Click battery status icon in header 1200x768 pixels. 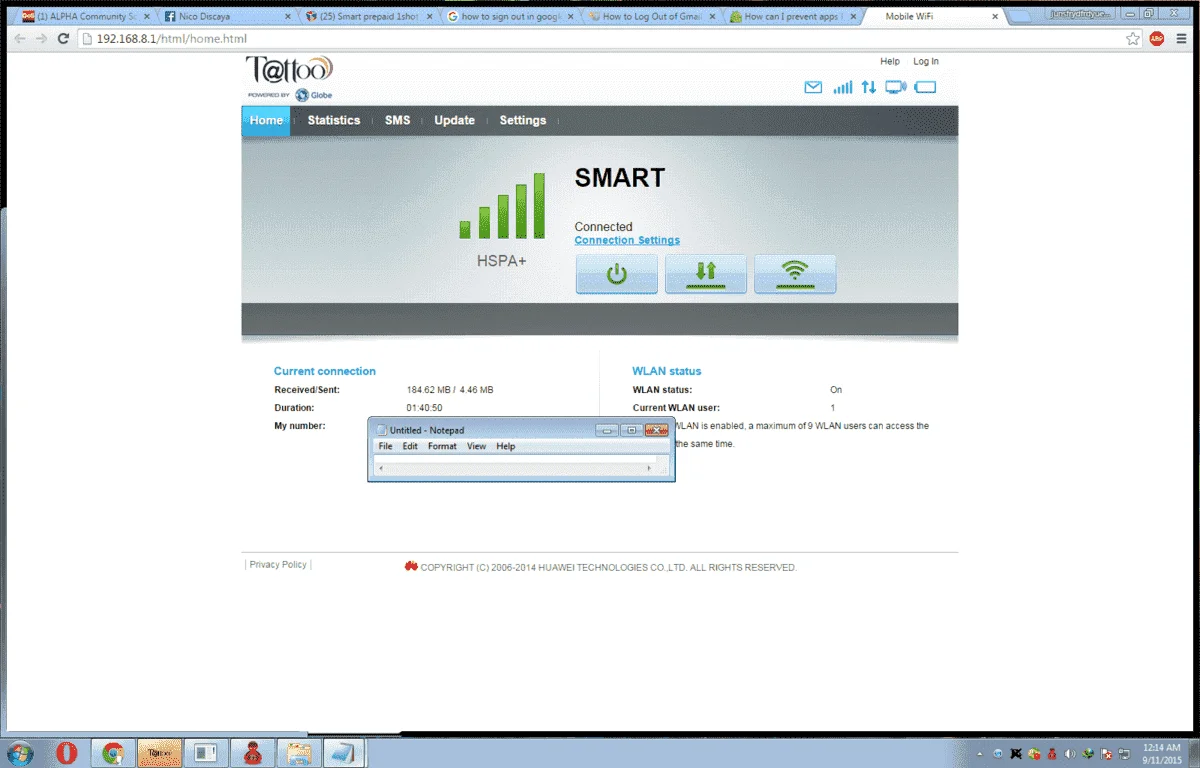click(925, 87)
